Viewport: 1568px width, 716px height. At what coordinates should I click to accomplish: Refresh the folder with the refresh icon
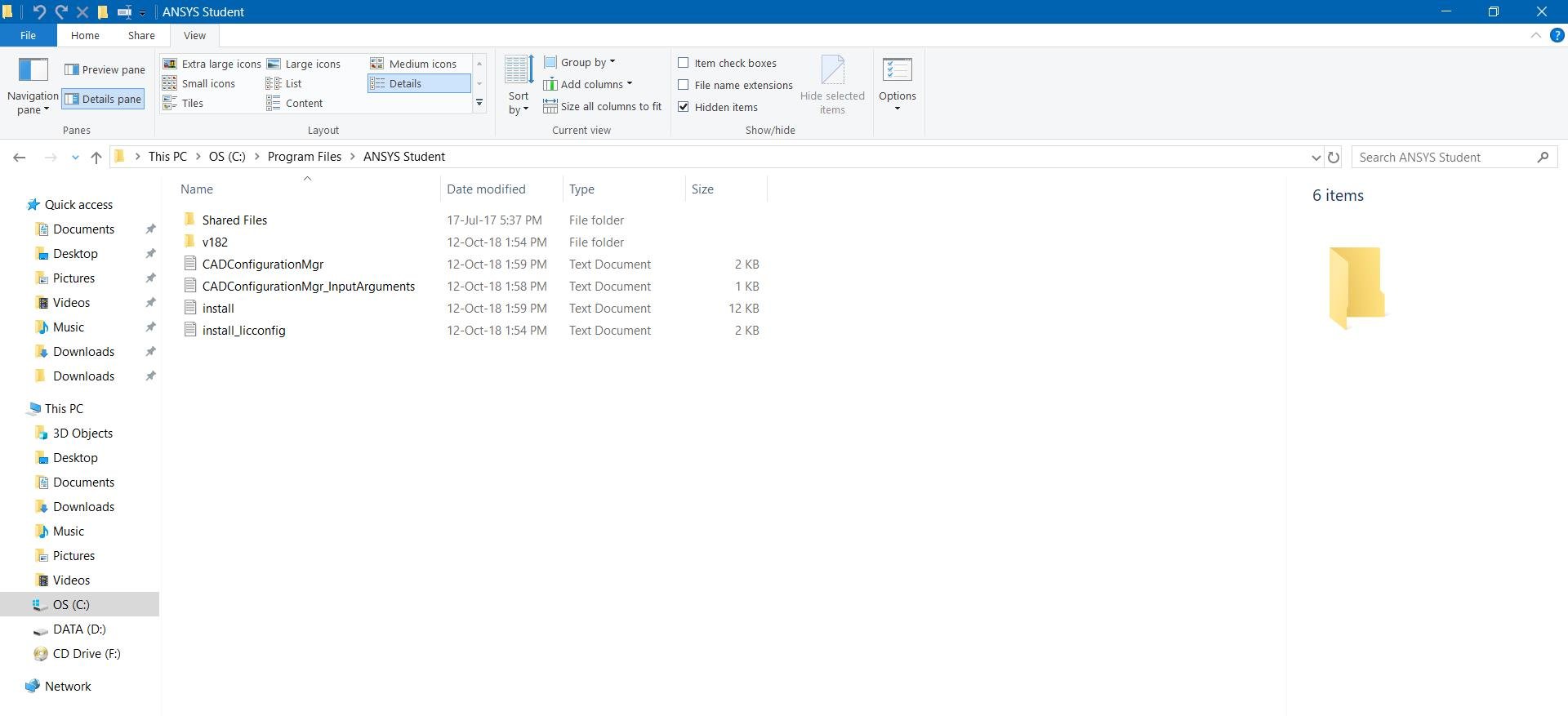[x=1334, y=157]
